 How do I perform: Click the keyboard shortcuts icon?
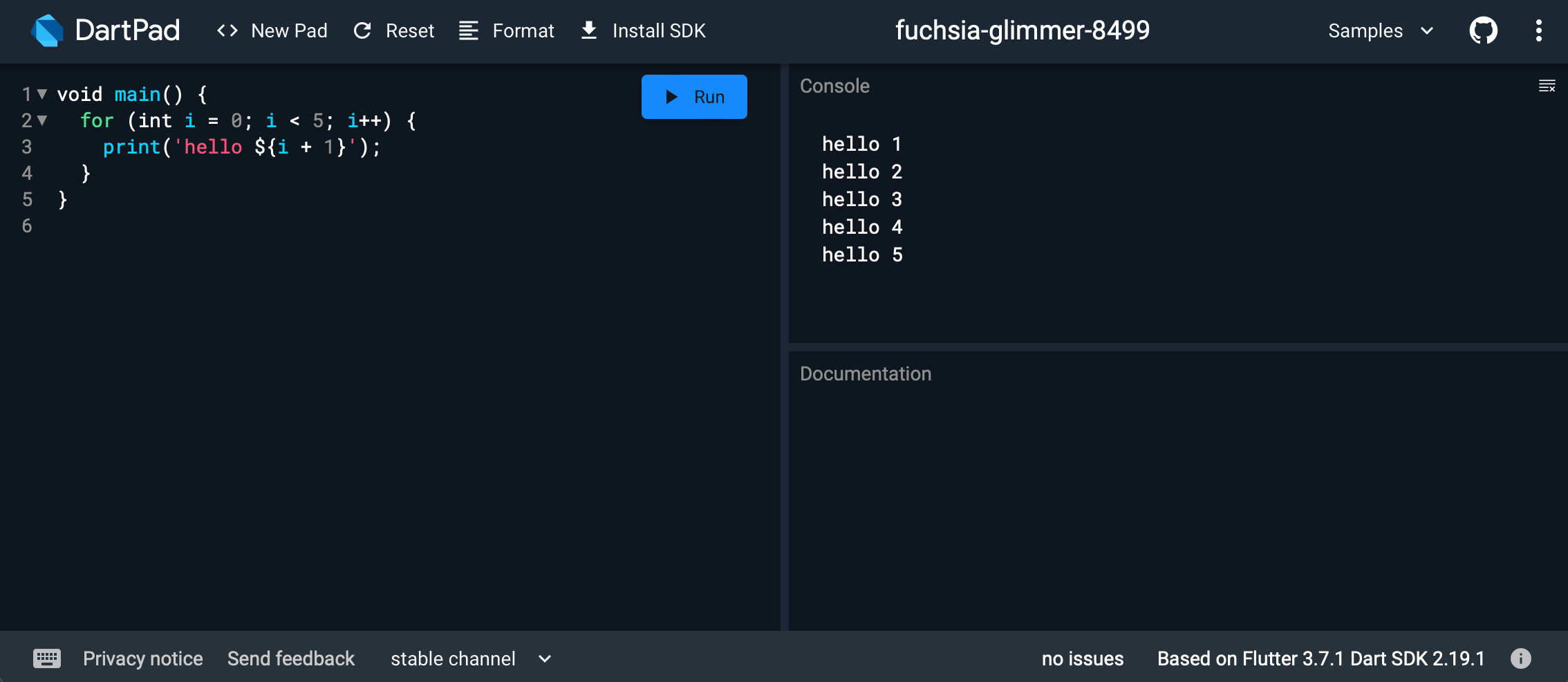pyautogui.click(x=47, y=658)
